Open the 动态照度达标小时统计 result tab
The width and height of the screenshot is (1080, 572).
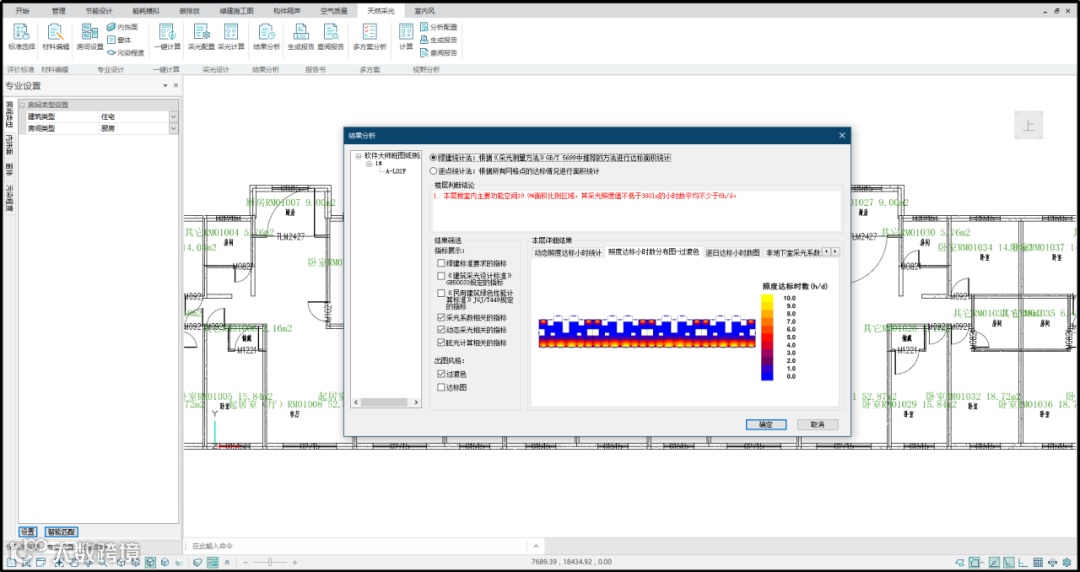(568, 253)
